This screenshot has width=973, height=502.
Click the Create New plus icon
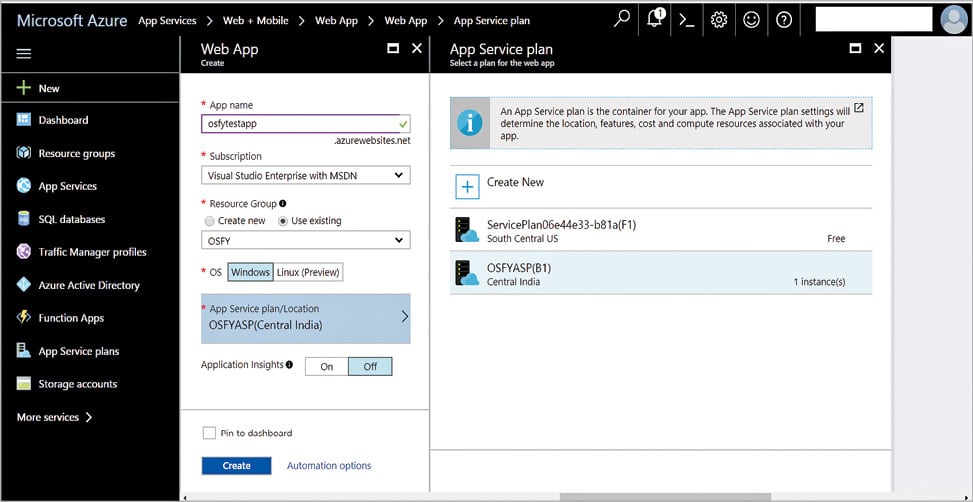[467, 186]
